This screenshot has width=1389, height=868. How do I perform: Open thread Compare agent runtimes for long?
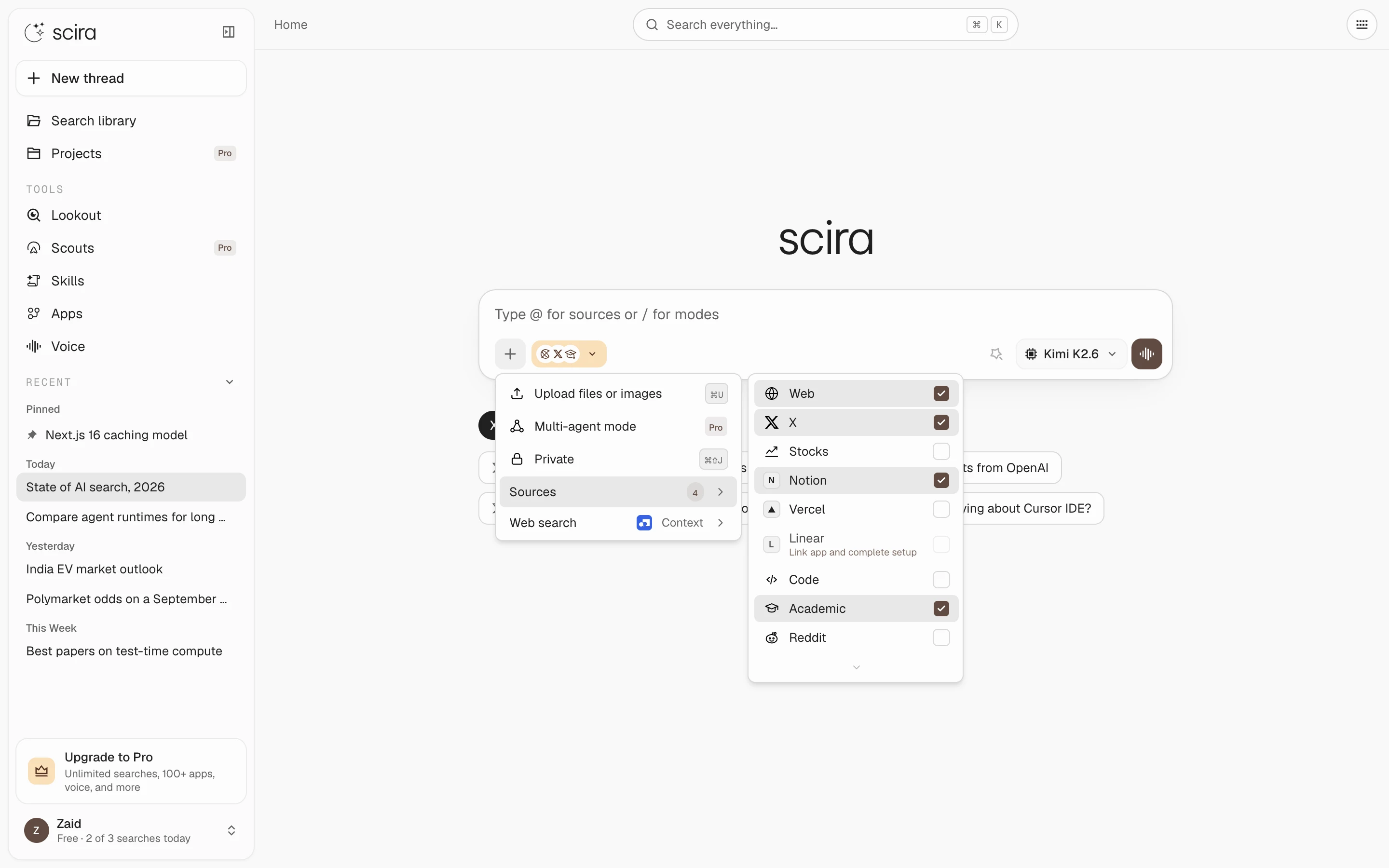point(131,517)
